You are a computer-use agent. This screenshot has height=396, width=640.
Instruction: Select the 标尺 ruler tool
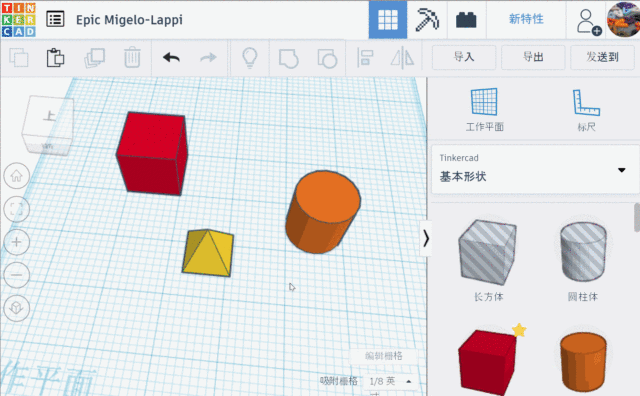click(587, 109)
